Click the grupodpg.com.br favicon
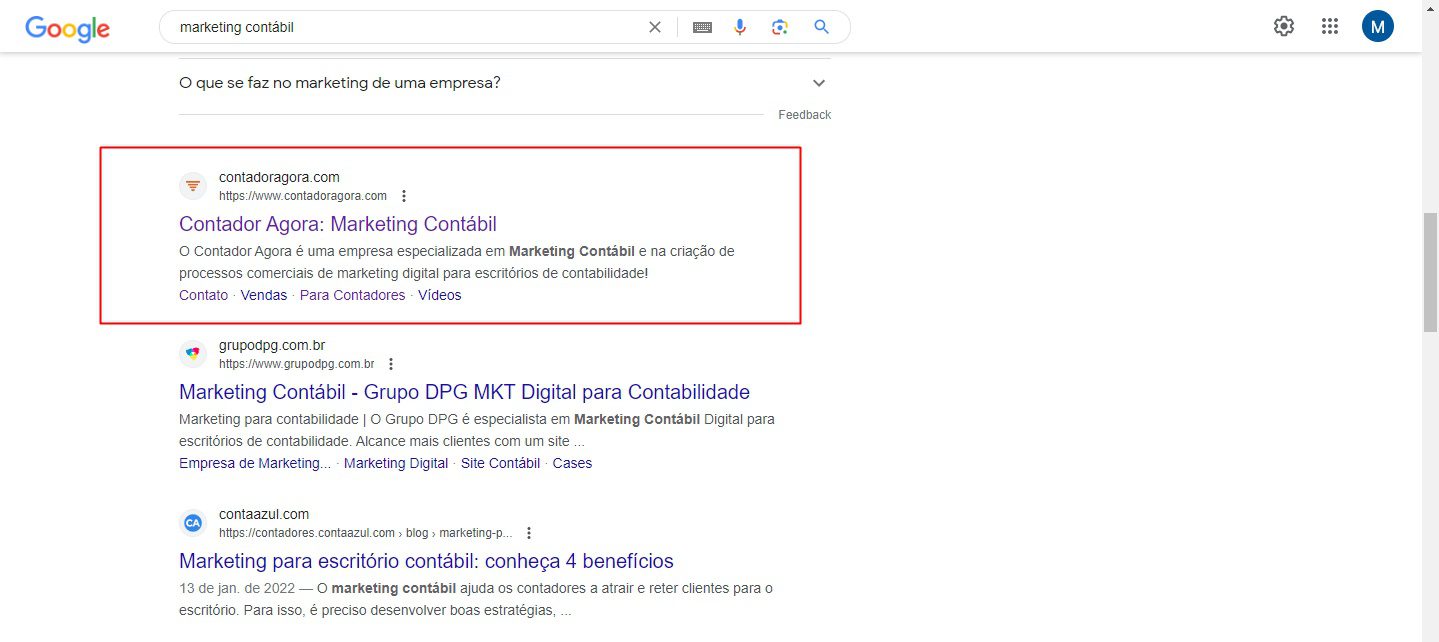Image resolution: width=1439 pixels, height=642 pixels. tap(193, 354)
